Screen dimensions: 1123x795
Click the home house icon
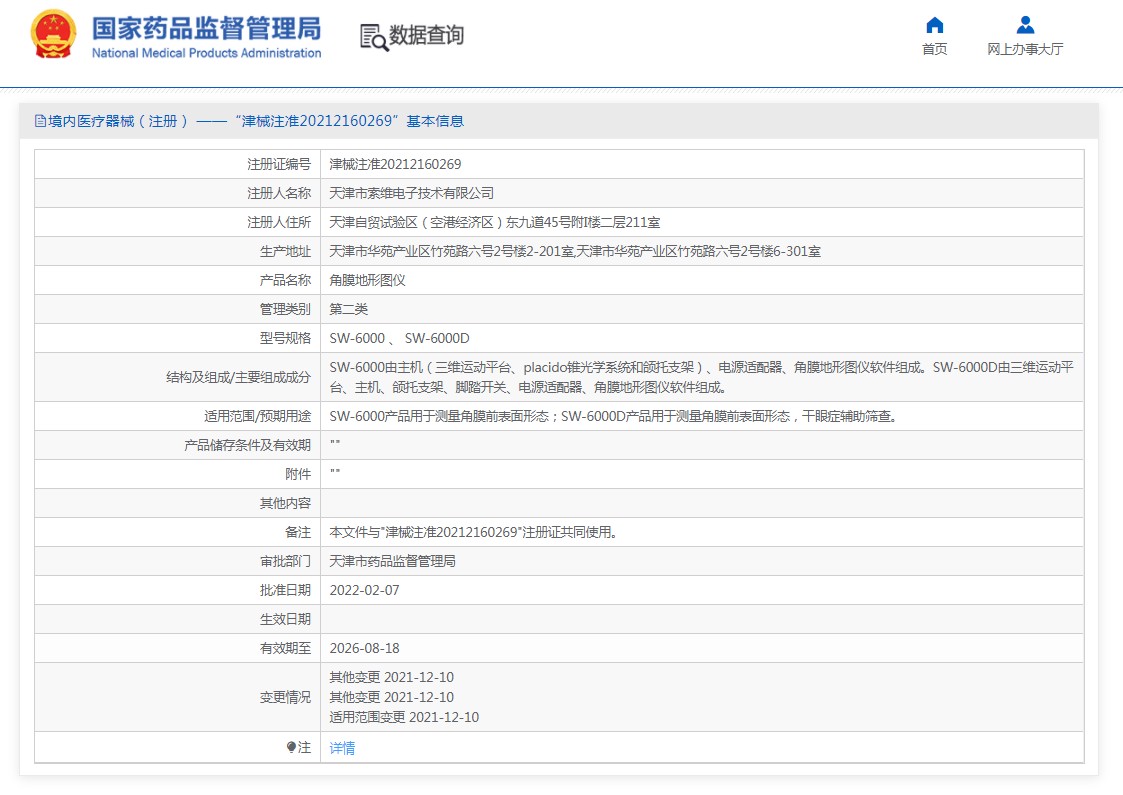(934, 25)
